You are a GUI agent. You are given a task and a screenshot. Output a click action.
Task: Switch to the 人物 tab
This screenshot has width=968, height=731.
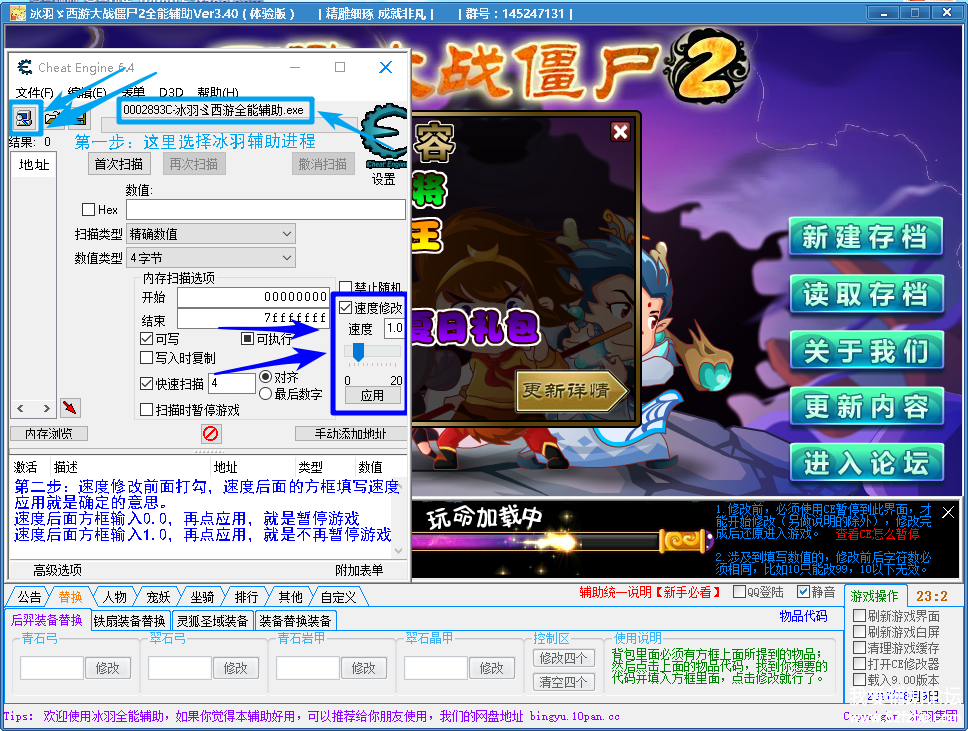pyautogui.click(x=114, y=597)
